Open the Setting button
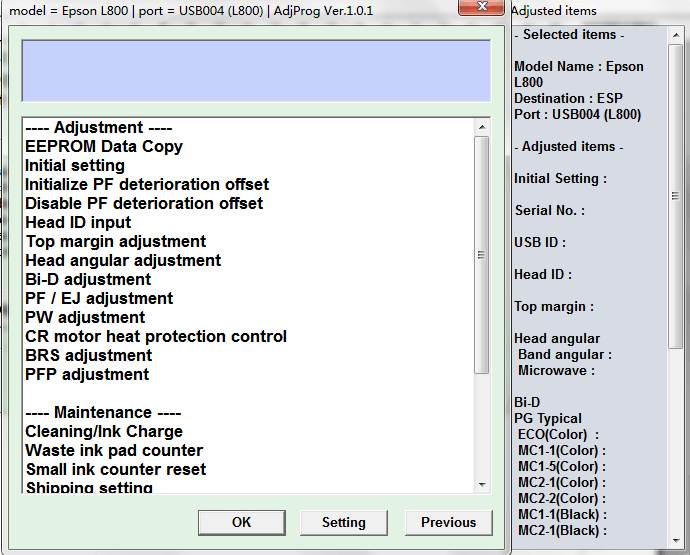This screenshot has width=690, height=555. [x=343, y=522]
